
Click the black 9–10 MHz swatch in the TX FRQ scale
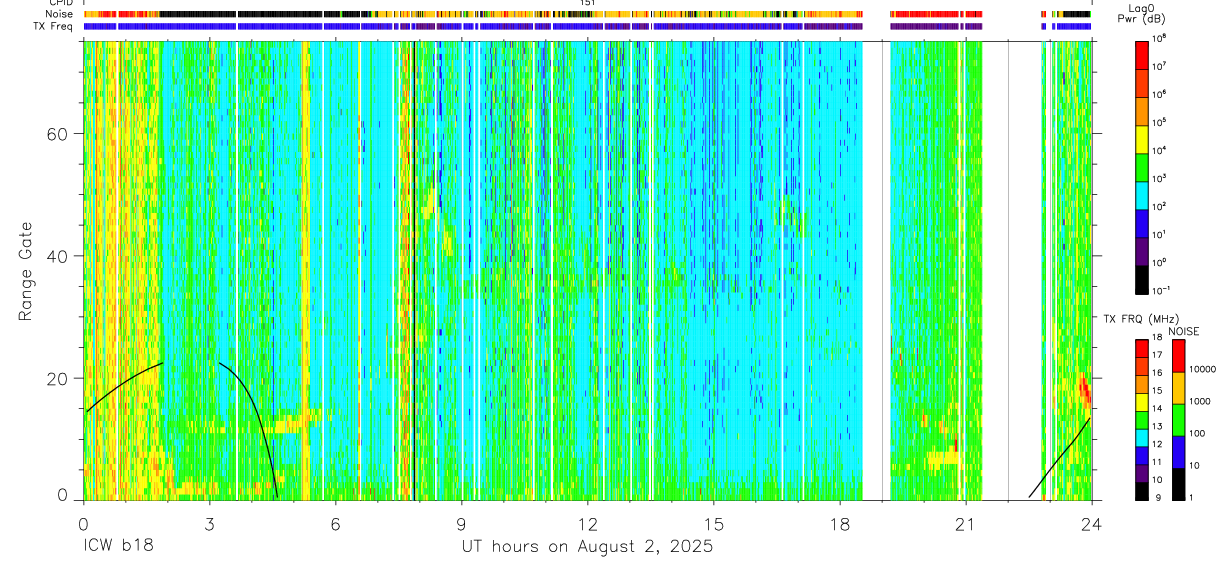coord(1142,490)
